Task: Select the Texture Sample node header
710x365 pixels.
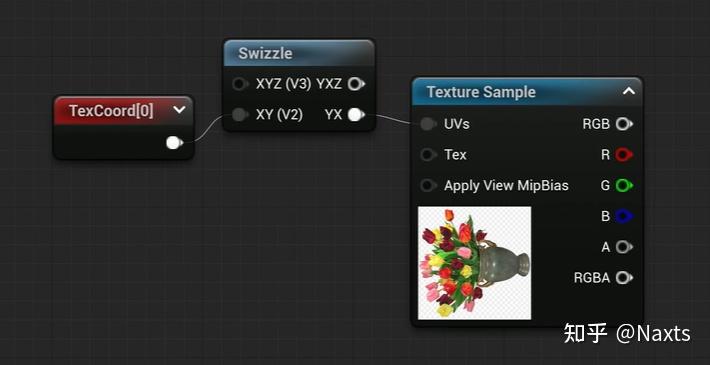Action: click(x=527, y=92)
